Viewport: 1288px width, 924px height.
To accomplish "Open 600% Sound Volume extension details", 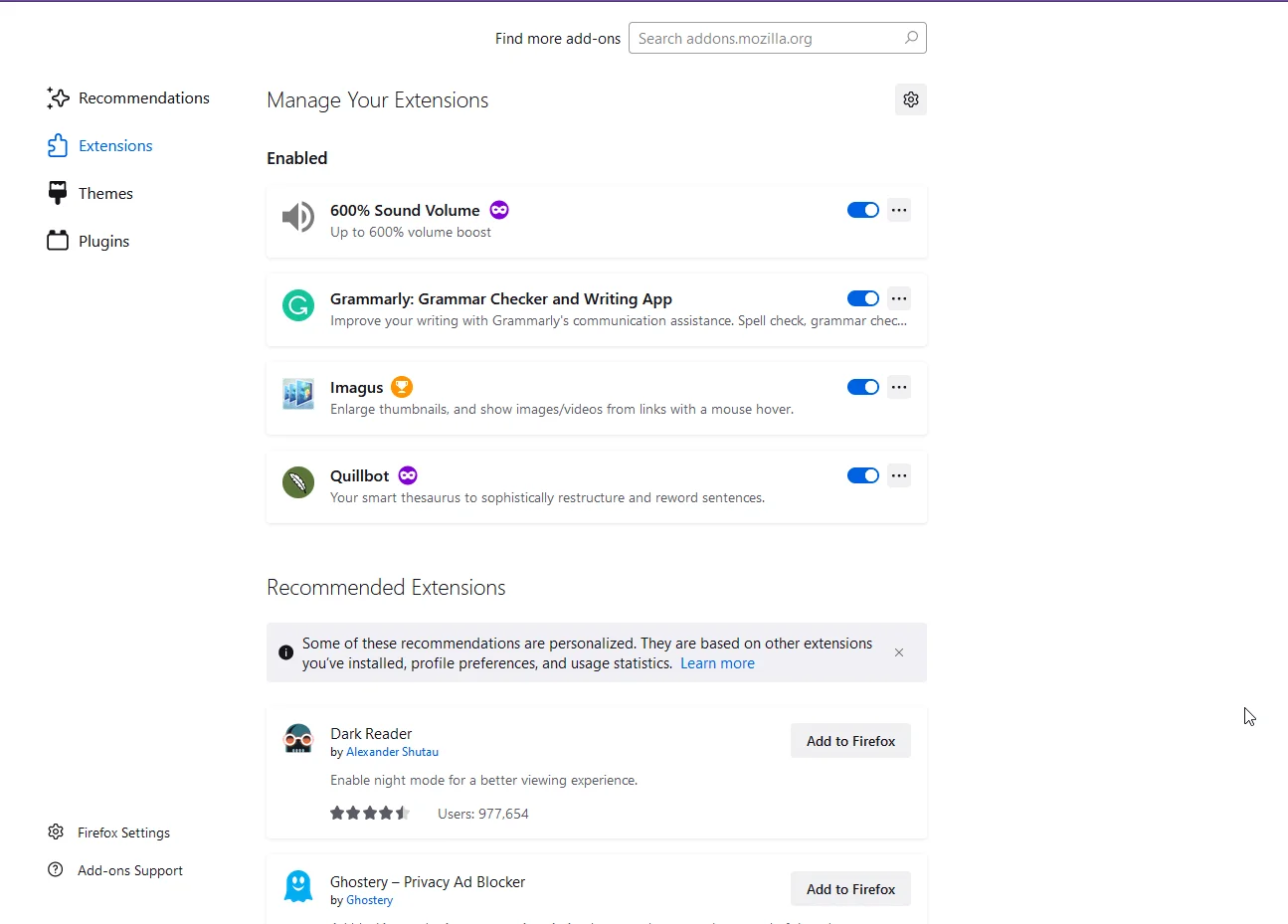I will point(405,210).
